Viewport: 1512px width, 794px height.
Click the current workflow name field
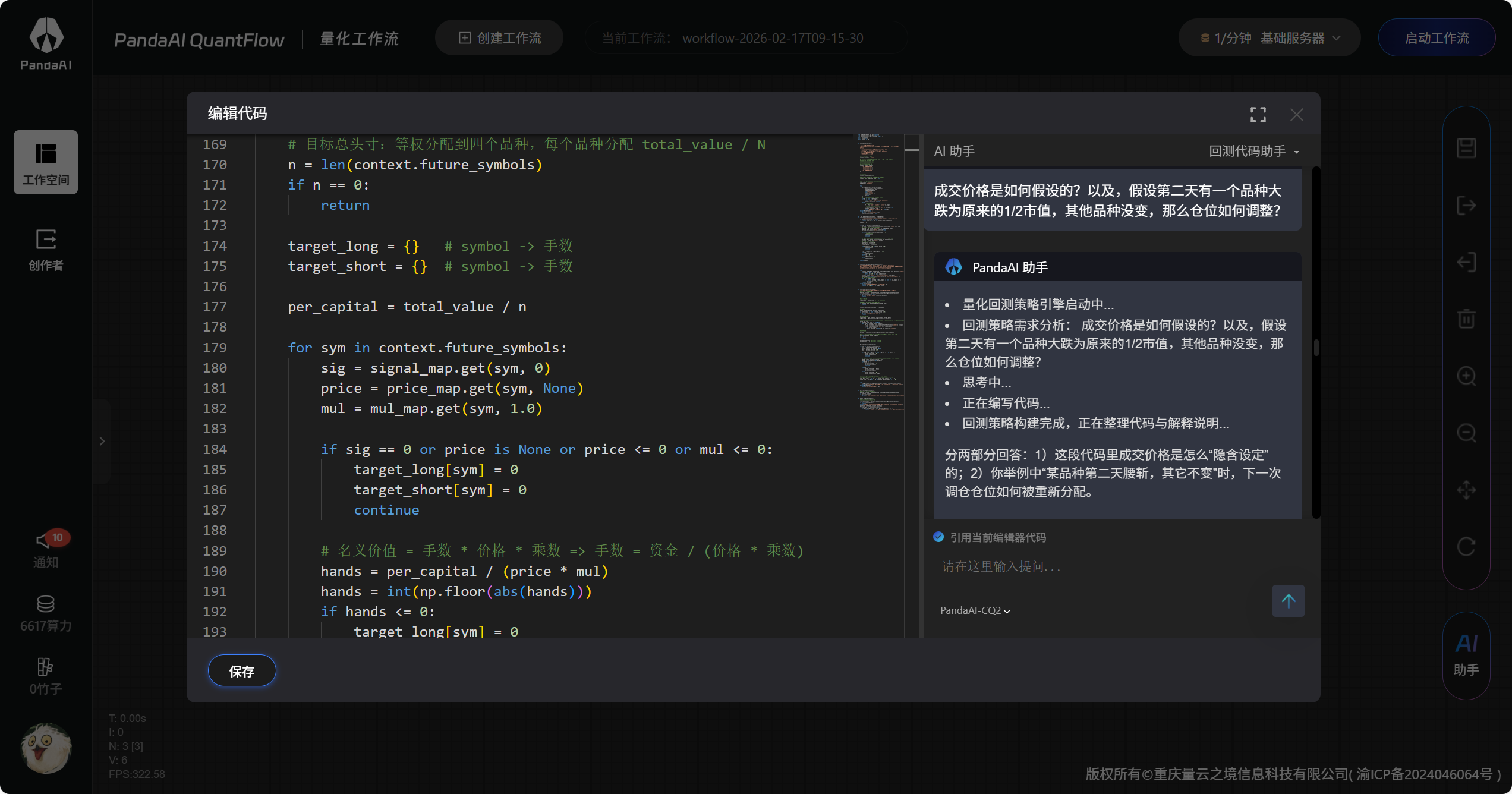[746, 38]
